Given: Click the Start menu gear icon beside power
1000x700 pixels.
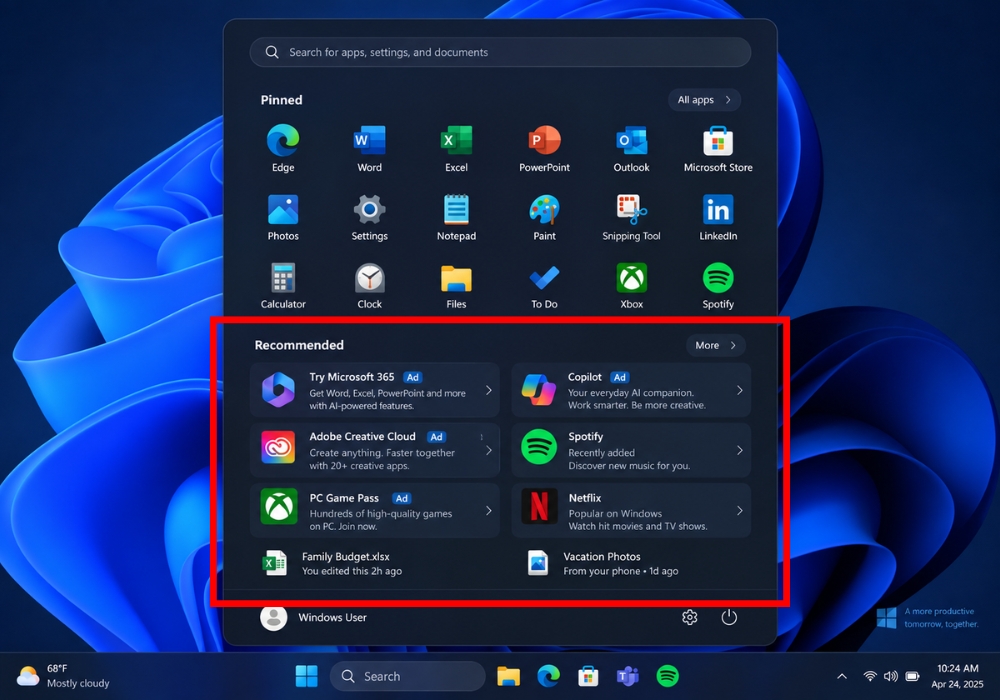Looking at the screenshot, I should 689,617.
